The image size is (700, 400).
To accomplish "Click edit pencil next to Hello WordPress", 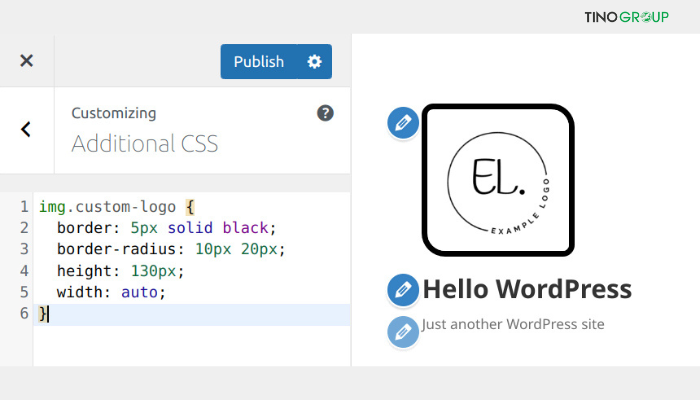I will [x=403, y=290].
